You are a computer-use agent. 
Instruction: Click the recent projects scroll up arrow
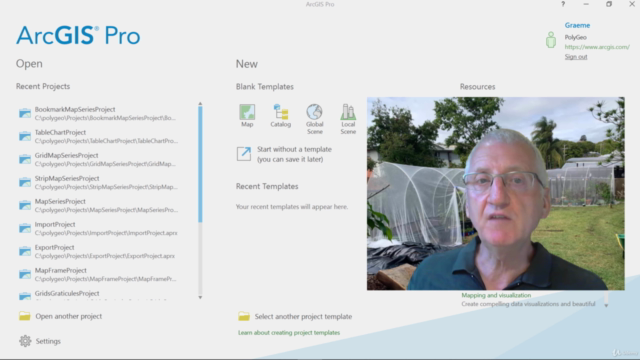pyautogui.click(x=200, y=104)
